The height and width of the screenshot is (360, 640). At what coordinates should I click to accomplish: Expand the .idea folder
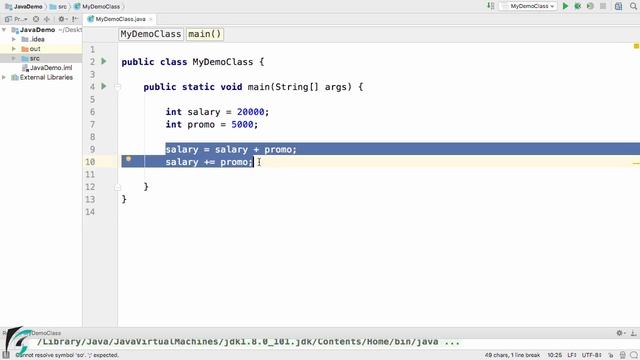pyautogui.click(x=14, y=39)
